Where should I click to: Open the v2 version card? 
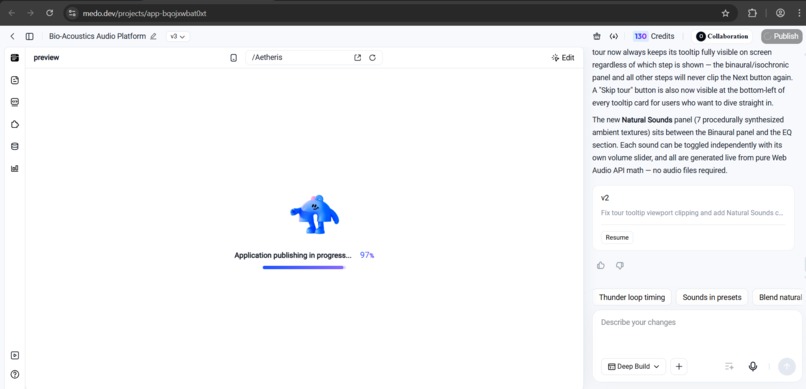click(x=693, y=218)
